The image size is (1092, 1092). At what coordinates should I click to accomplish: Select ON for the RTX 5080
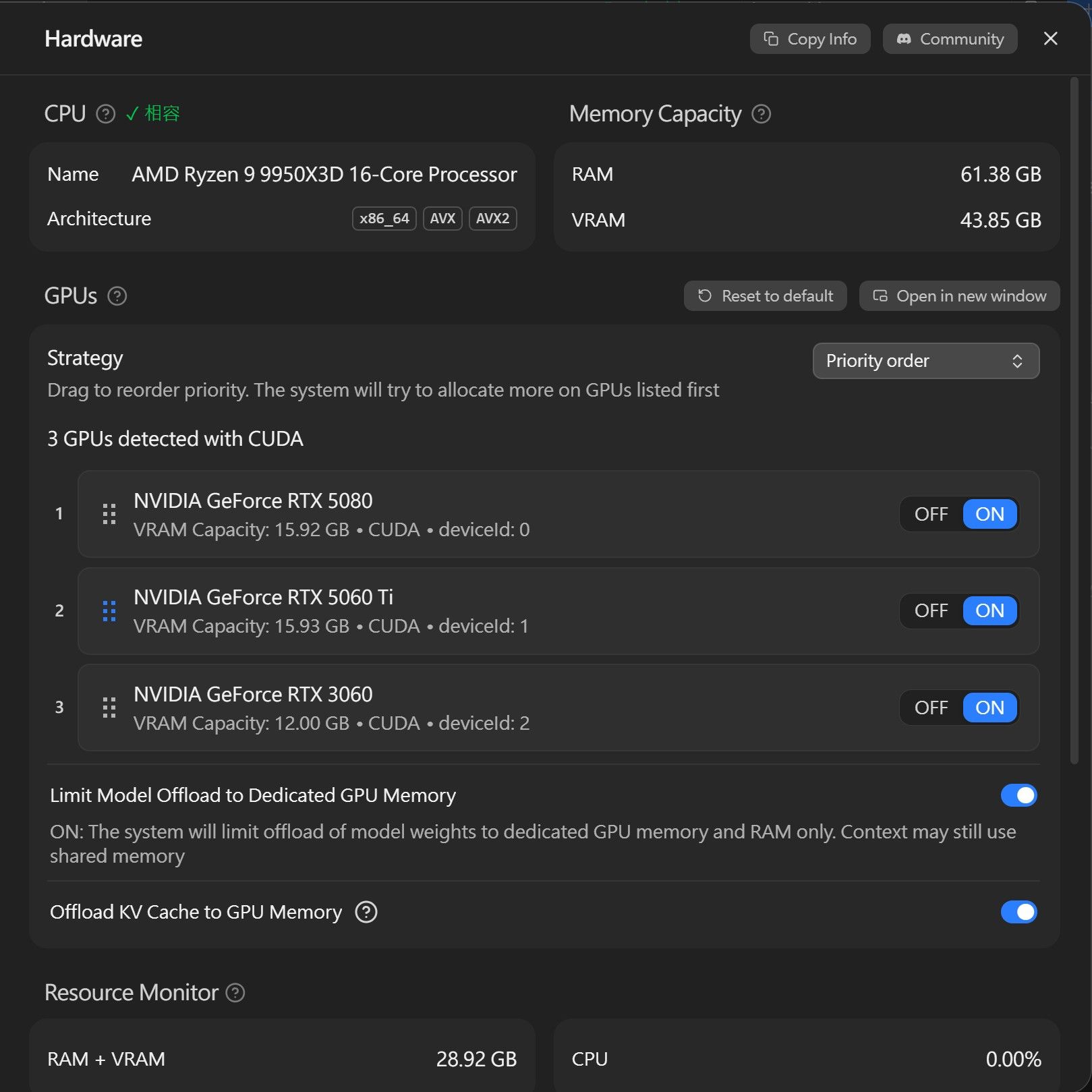click(989, 514)
